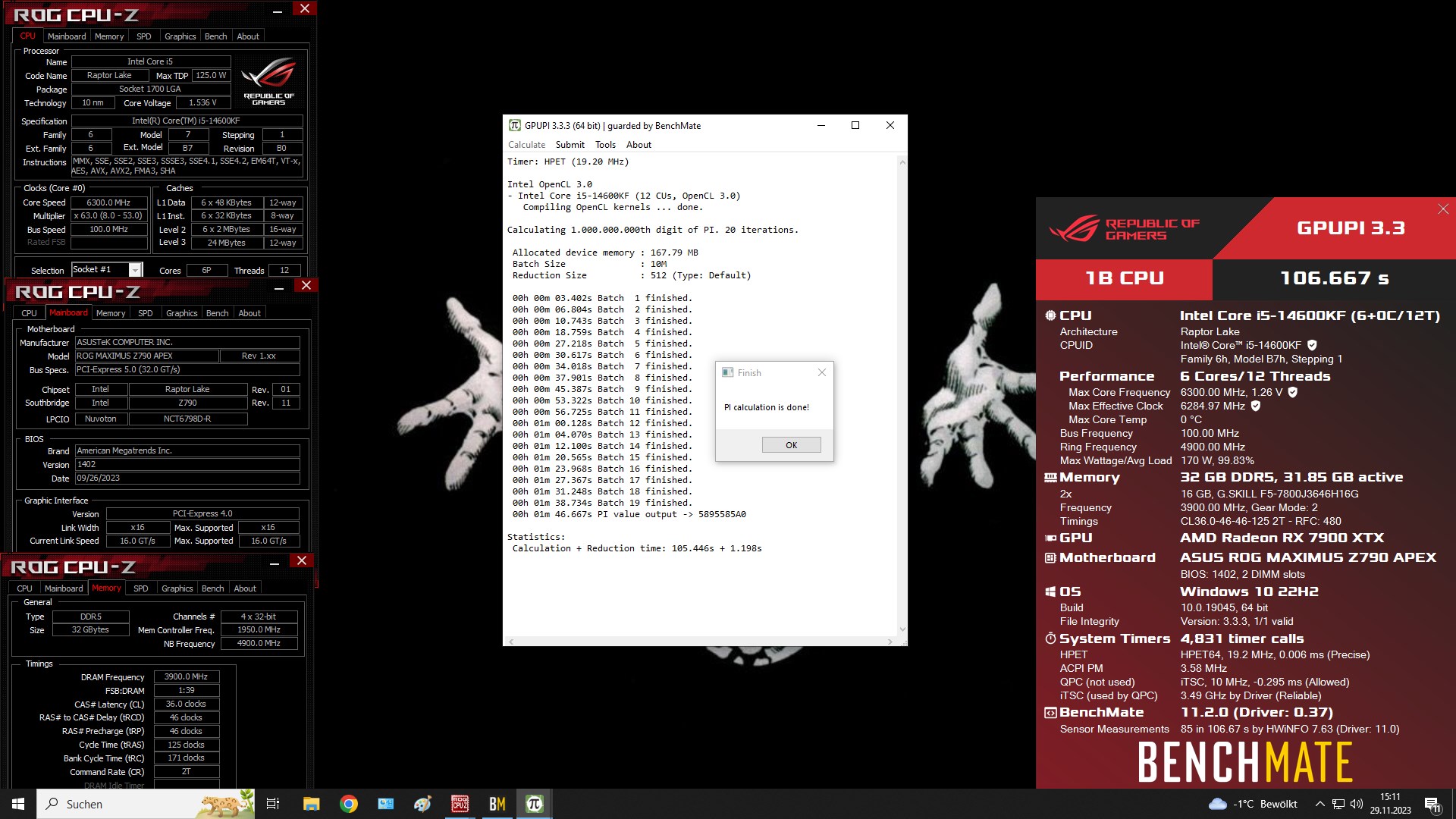Click the BenchMate section icon in panel
1456x819 pixels.
pos(1050,713)
